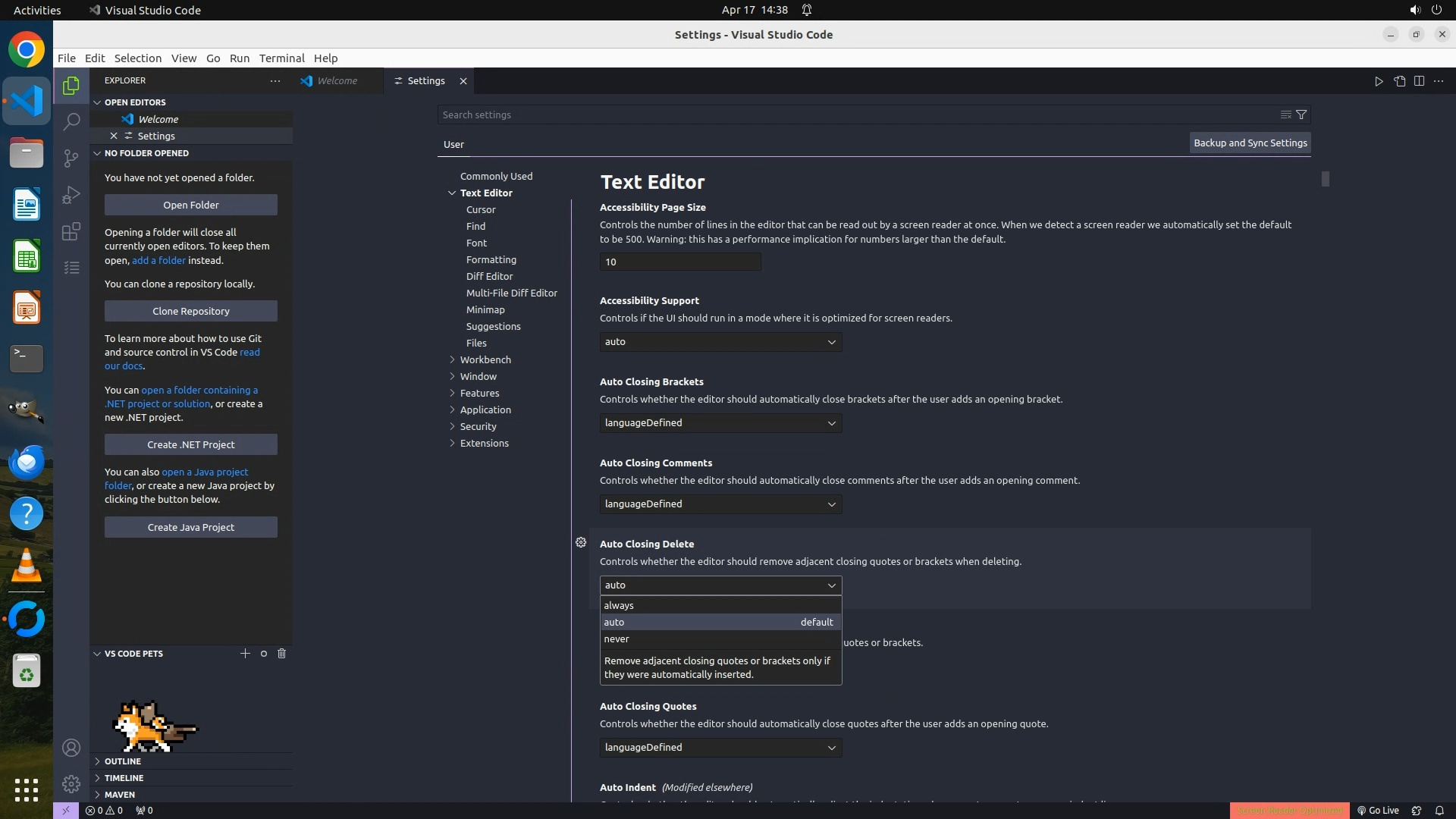The width and height of the screenshot is (1456, 819).
Task: Open Run and Debug view
Action: [x=71, y=195]
